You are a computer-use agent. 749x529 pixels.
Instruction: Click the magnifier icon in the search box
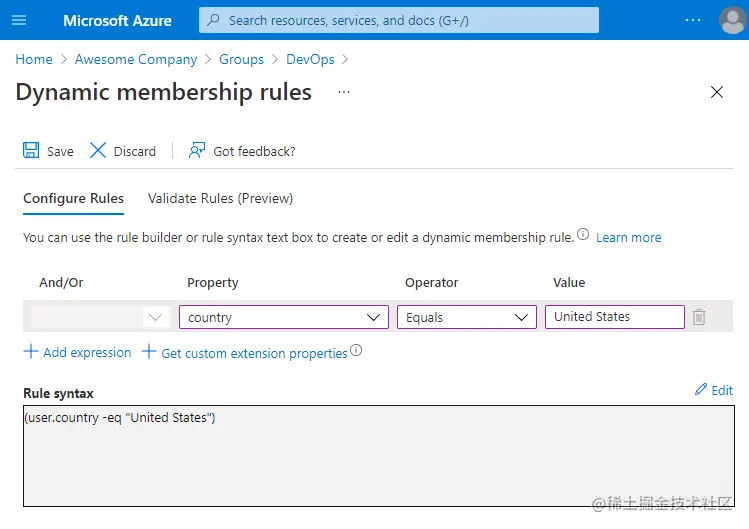pyautogui.click(x=214, y=20)
